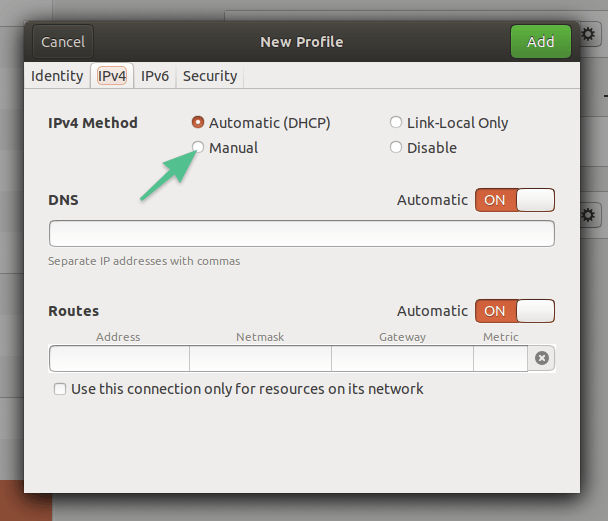Viewport: 608px width, 521px height.
Task: Toggle the DNS Automatic switch
Action: [x=515, y=200]
